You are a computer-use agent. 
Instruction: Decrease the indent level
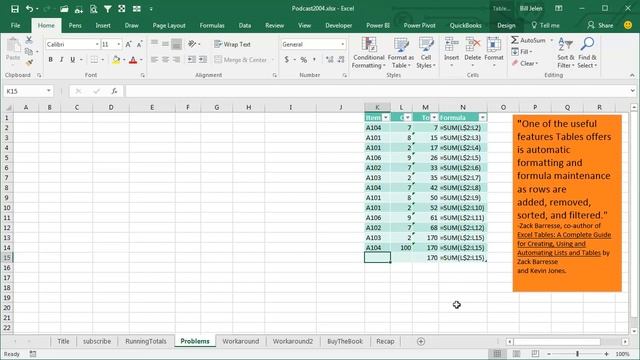[191, 60]
